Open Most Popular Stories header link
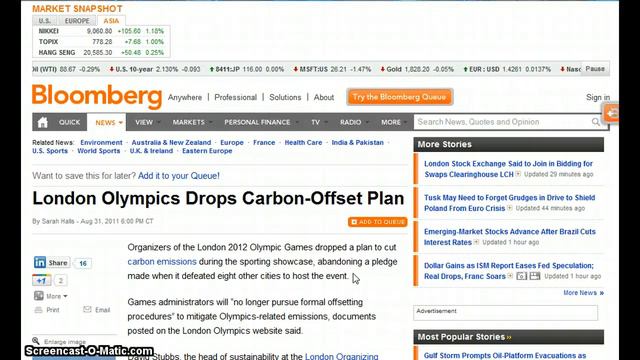 pos(464,337)
